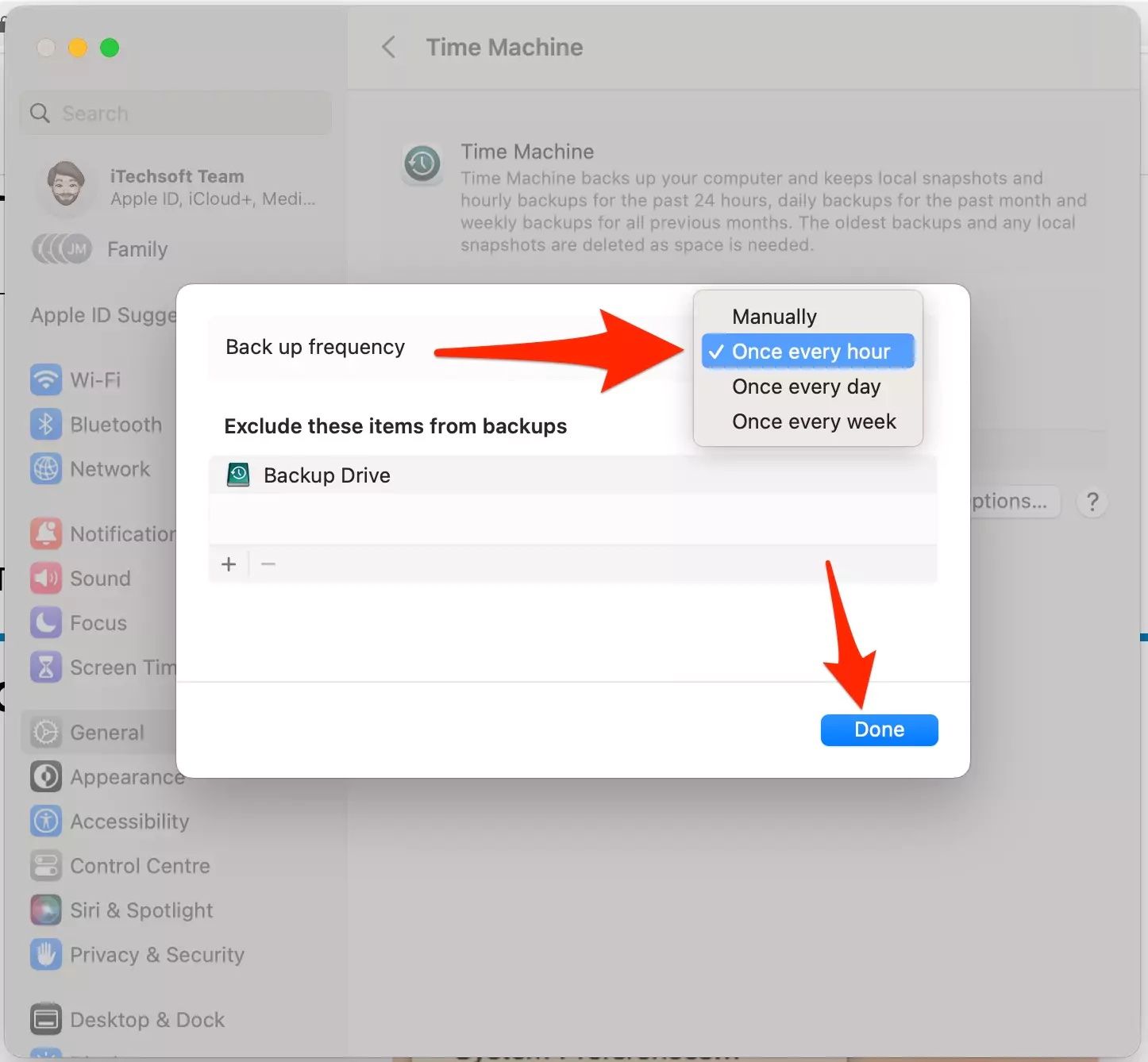Click the Done button
The width and height of the screenshot is (1148, 1062).
pyautogui.click(x=879, y=729)
